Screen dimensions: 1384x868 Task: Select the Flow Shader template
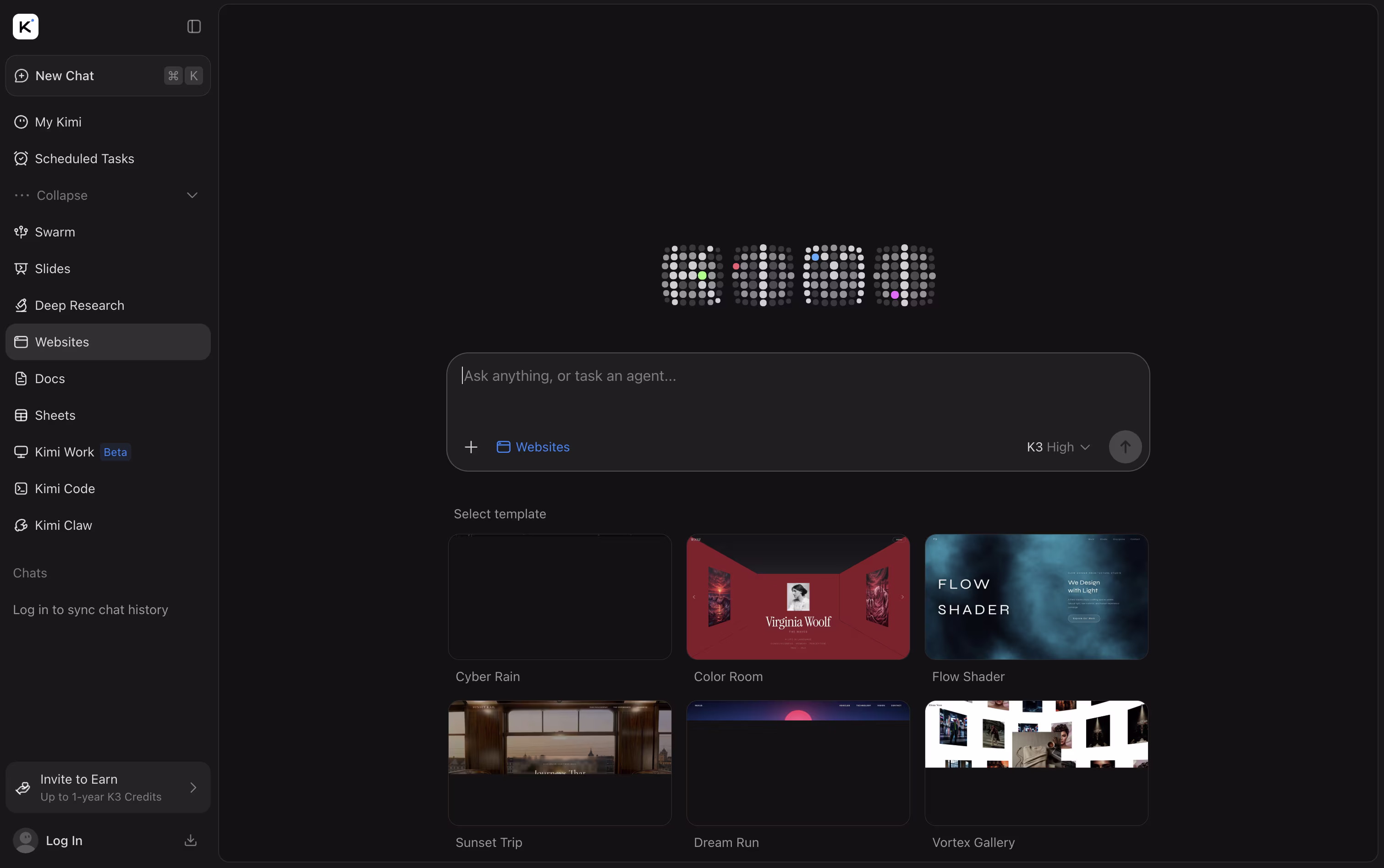1036,597
